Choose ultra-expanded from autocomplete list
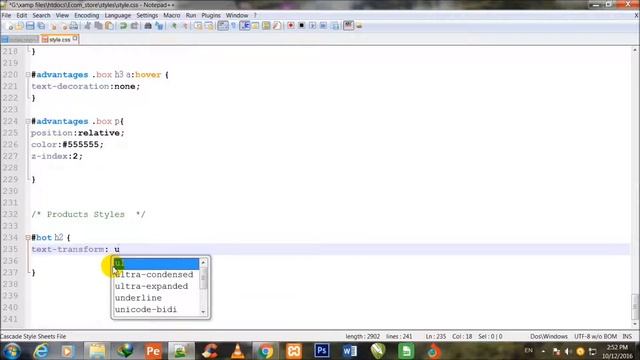This screenshot has width=640, height=360. pos(152,287)
